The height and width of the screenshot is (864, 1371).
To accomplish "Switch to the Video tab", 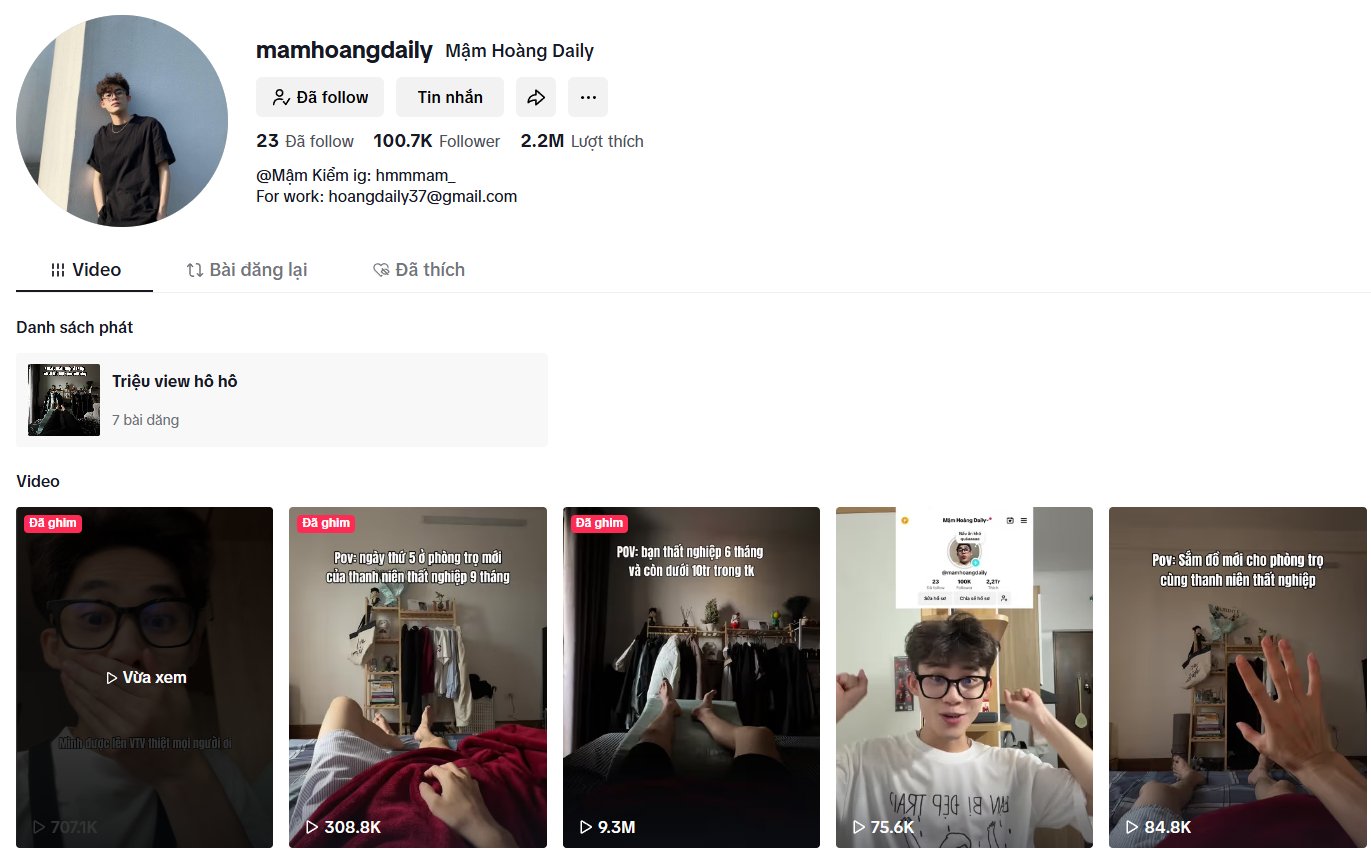I will [x=85, y=270].
